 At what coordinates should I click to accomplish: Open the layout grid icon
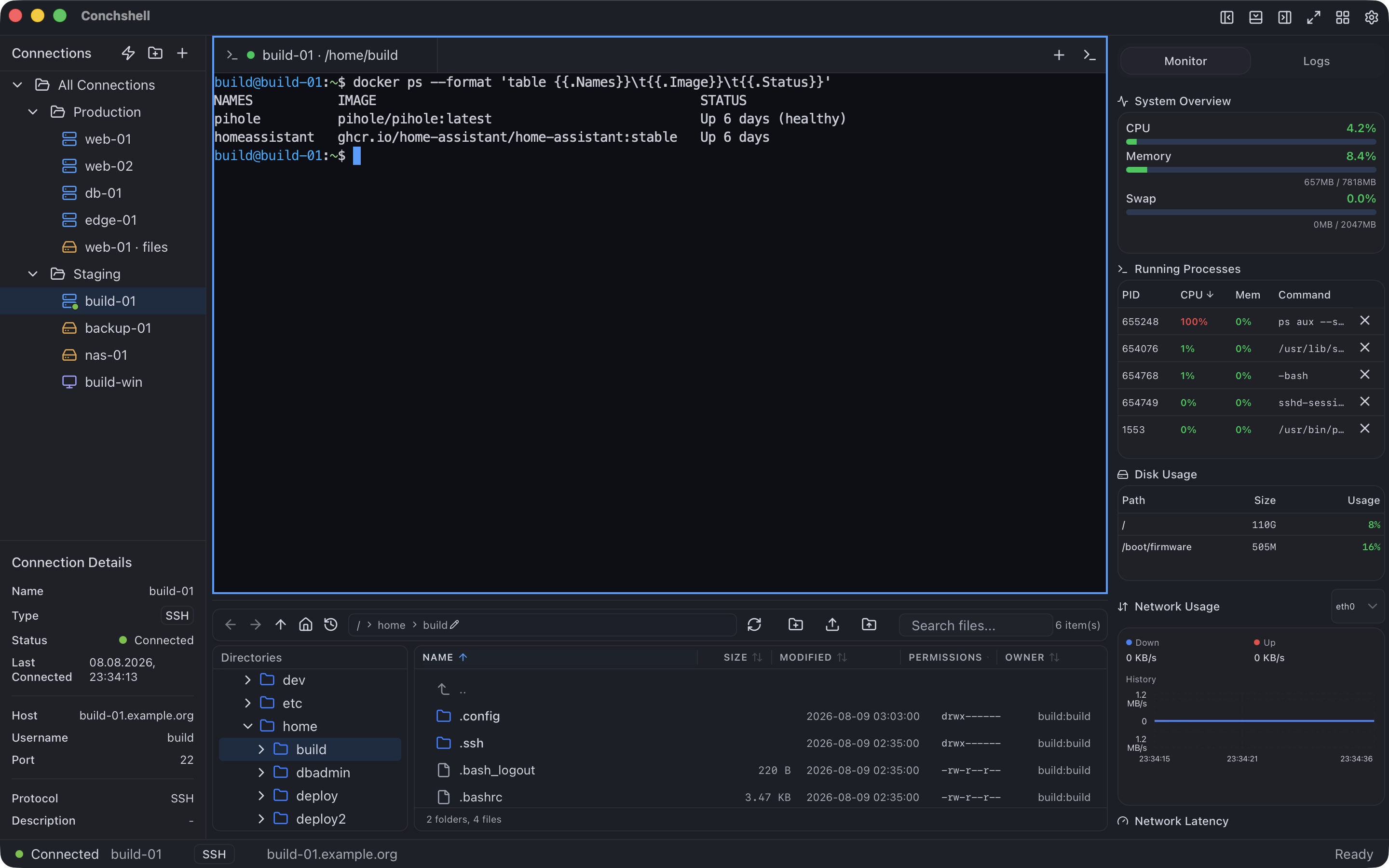1343,17
